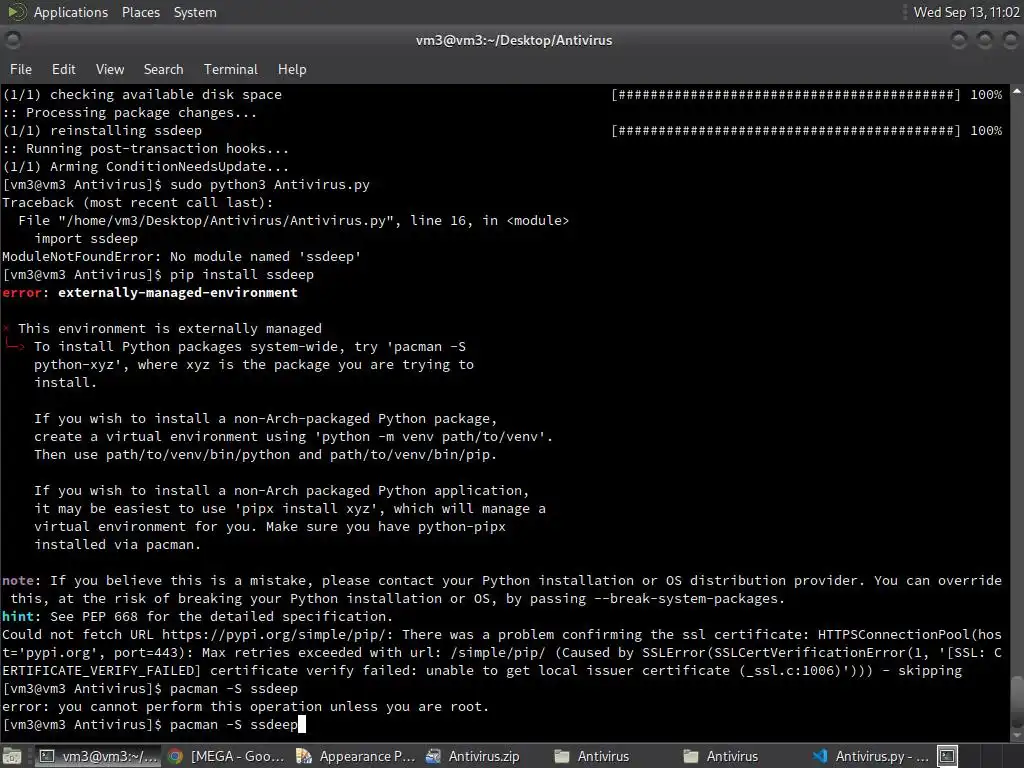Click the terminal workspace icon at taskbar end
Image resolution: width=1024 pixels, height=768 pixels.
(947, 756)
